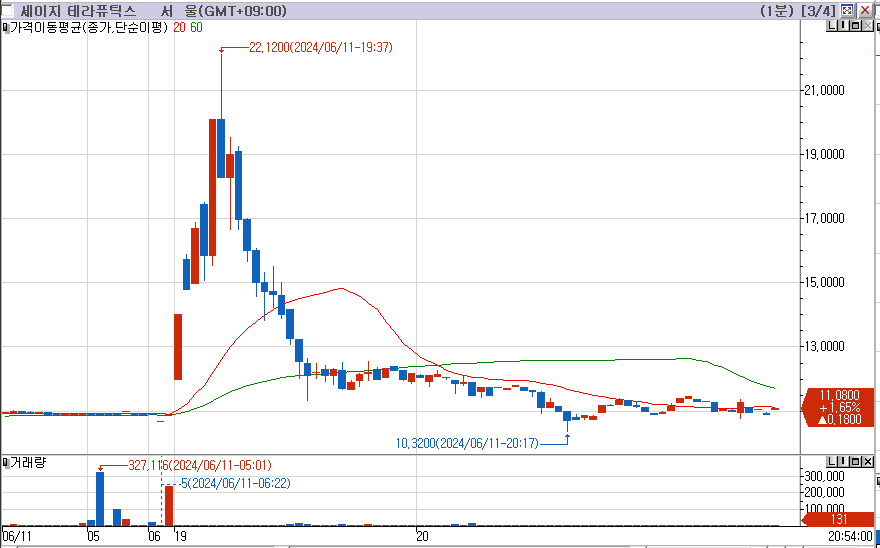Click the 300,000 volume axis label
The width and height of the screenshot is (880, 548).
click(824, 476)
